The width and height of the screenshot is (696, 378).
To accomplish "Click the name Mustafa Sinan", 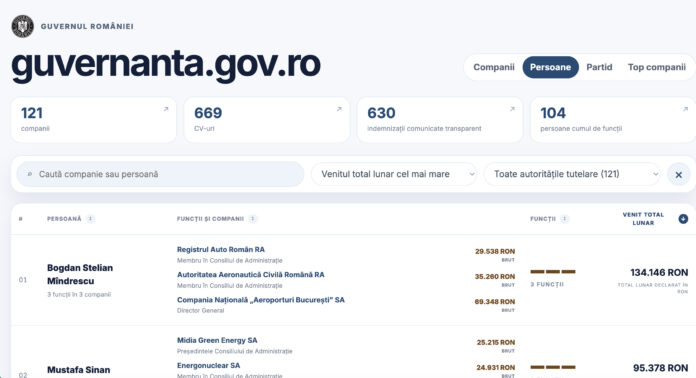I will pyautogui.click(x=79, y=370).
